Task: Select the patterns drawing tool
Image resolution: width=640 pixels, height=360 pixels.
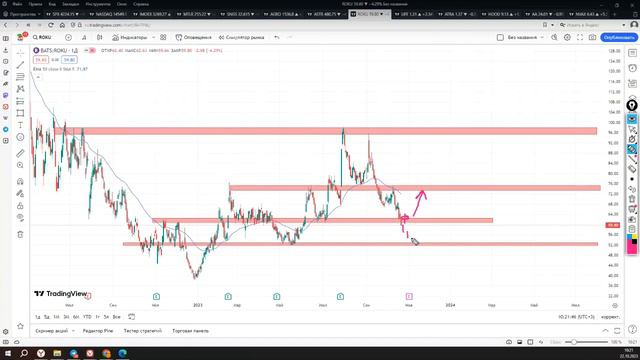Action: [20, 89]
